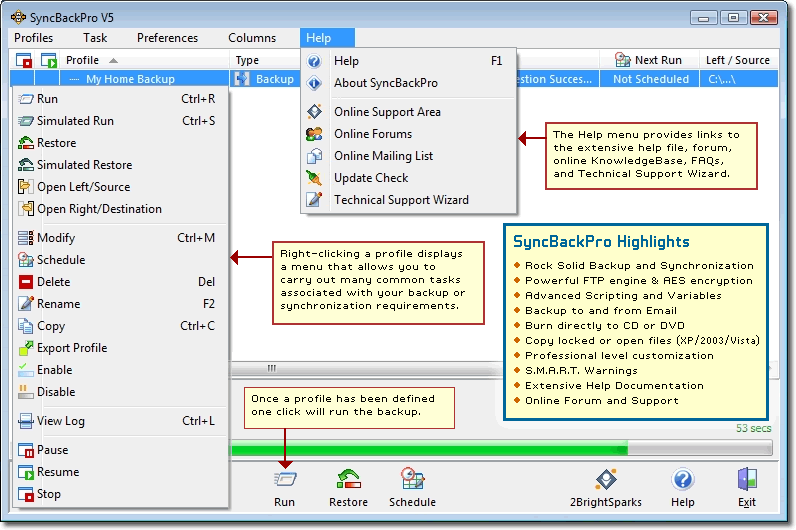Viewport: 796px width, 530px height.
Task: Click the Help menu question mark icon
Action: 314,61
